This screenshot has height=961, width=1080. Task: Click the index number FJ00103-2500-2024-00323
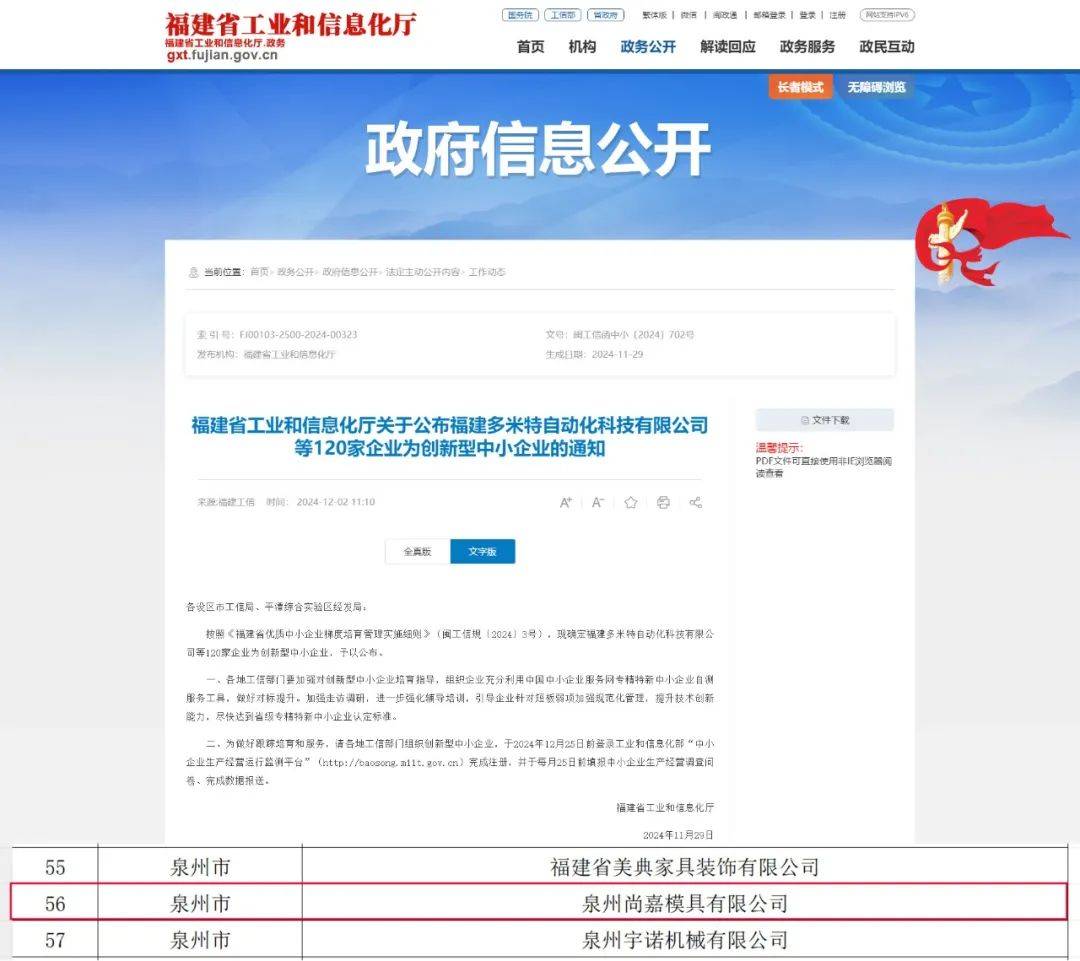pyautogui.click(x=298, y=335)
